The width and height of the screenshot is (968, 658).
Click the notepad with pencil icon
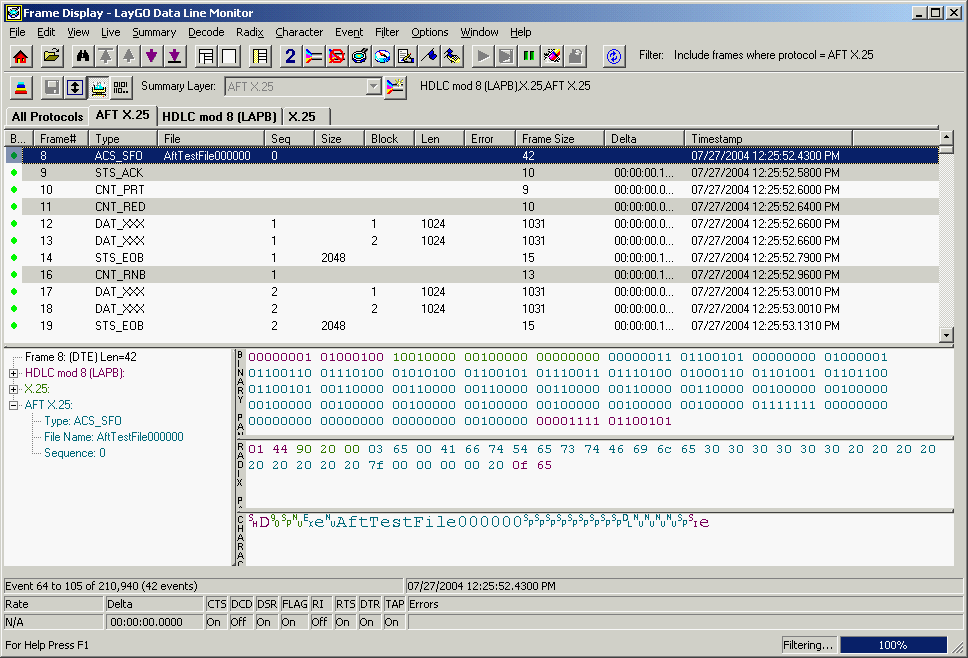(406, 56)
